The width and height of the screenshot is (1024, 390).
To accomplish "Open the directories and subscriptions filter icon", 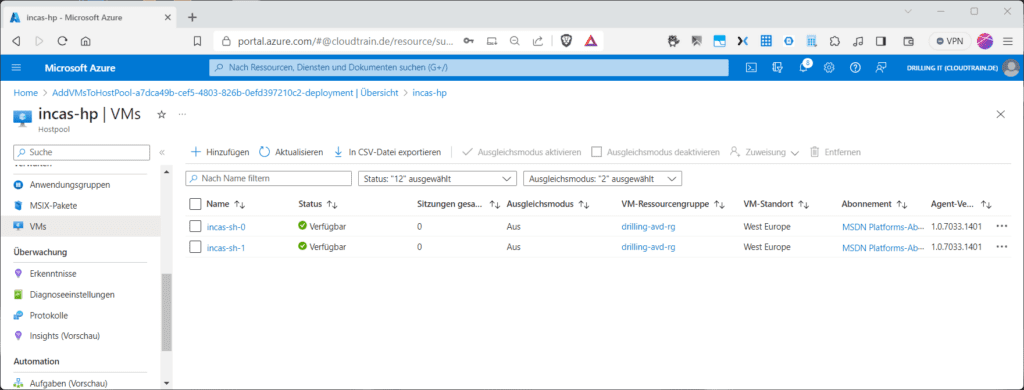I will tap(777, 68).
